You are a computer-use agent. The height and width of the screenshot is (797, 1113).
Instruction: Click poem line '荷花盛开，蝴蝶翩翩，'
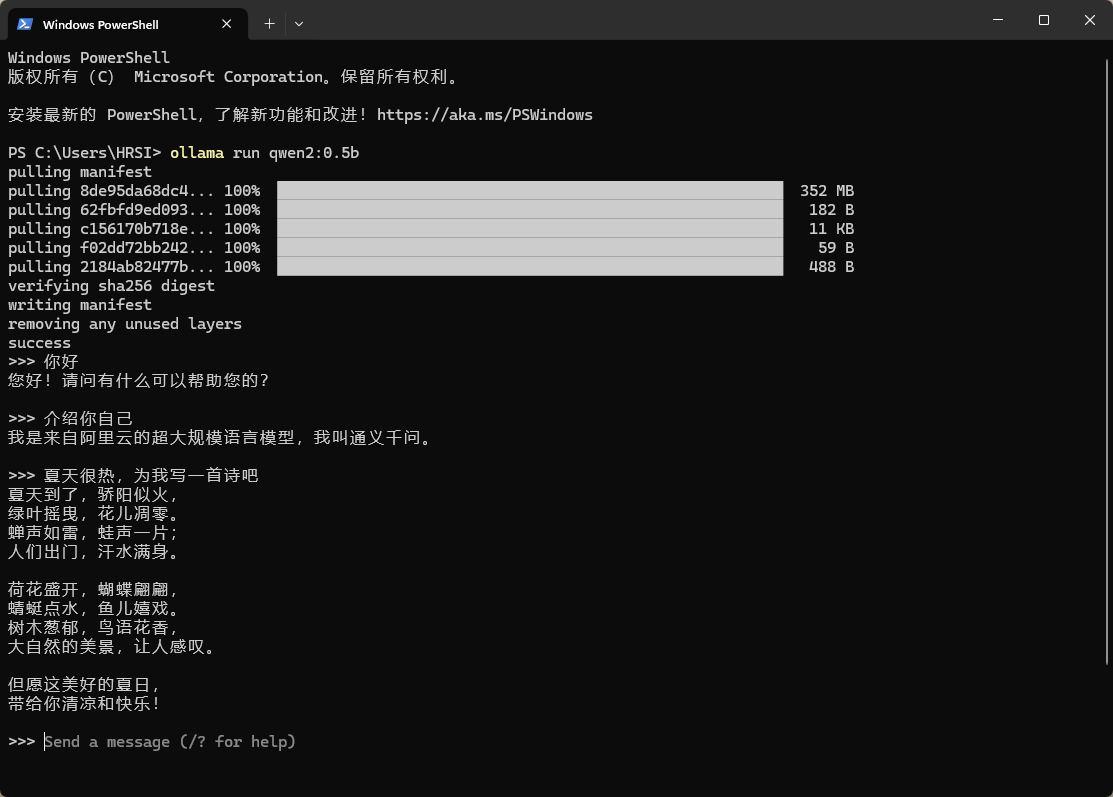click(x=92, y=590)
